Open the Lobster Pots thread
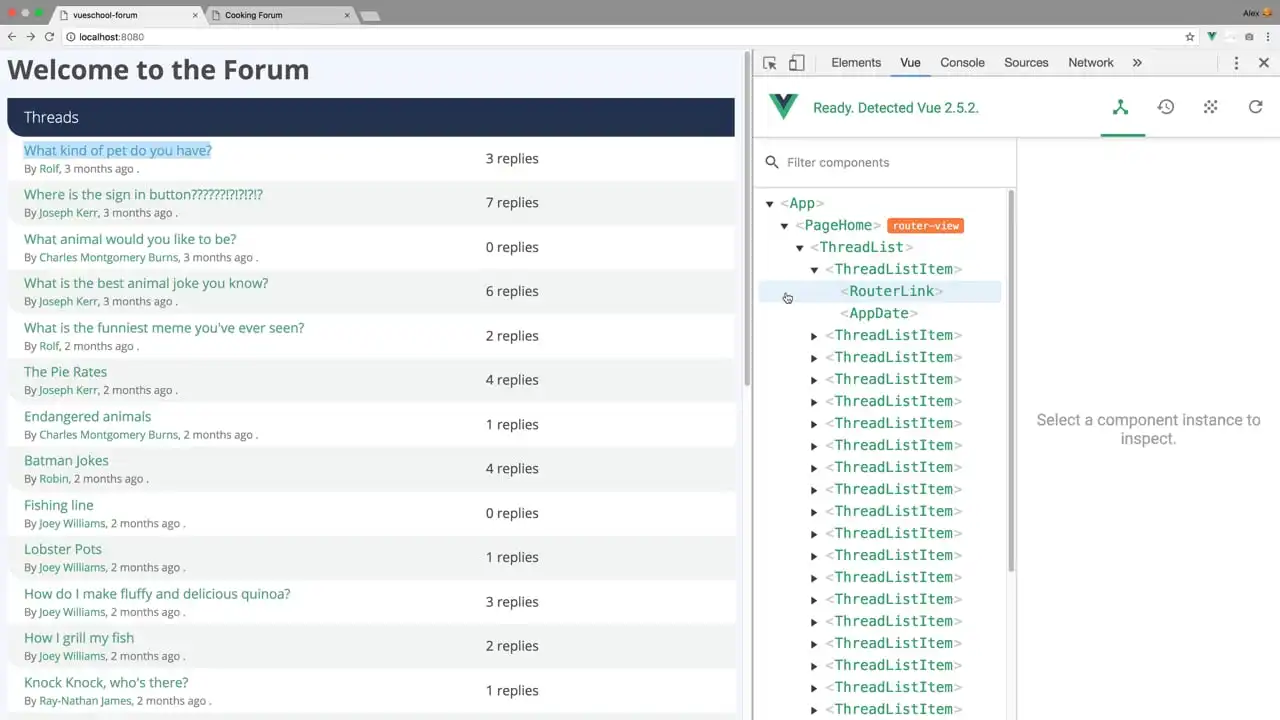 click(x=63, y=549)
